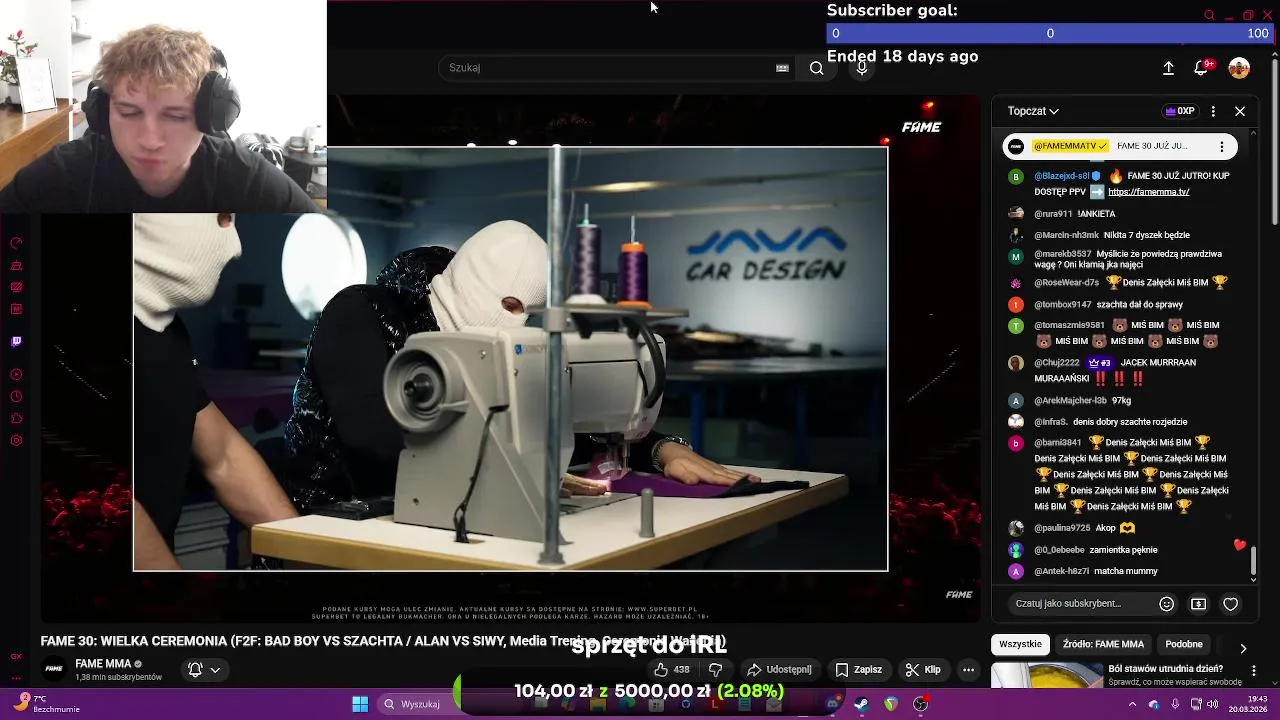Image resolution: width=1280 pixels, height=720 pixels.
Task: Click the Udostępnij share button
Action: pyautogui.click(x=780, y=670)
